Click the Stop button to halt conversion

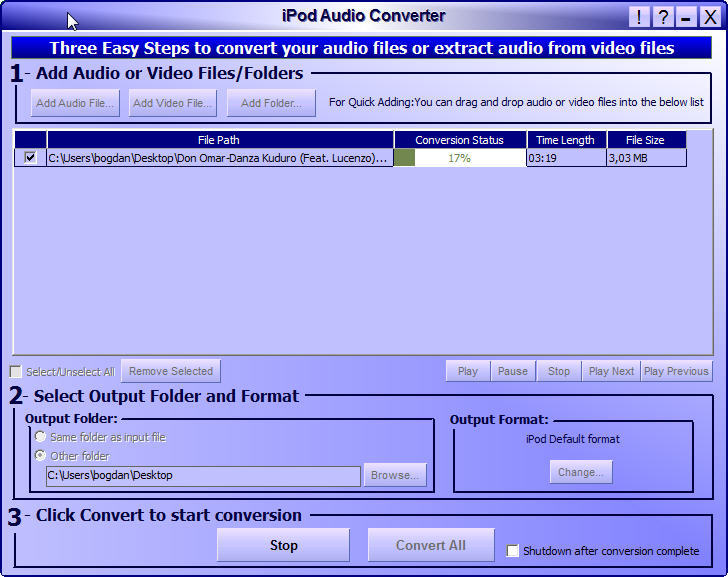tap(283, 545)
